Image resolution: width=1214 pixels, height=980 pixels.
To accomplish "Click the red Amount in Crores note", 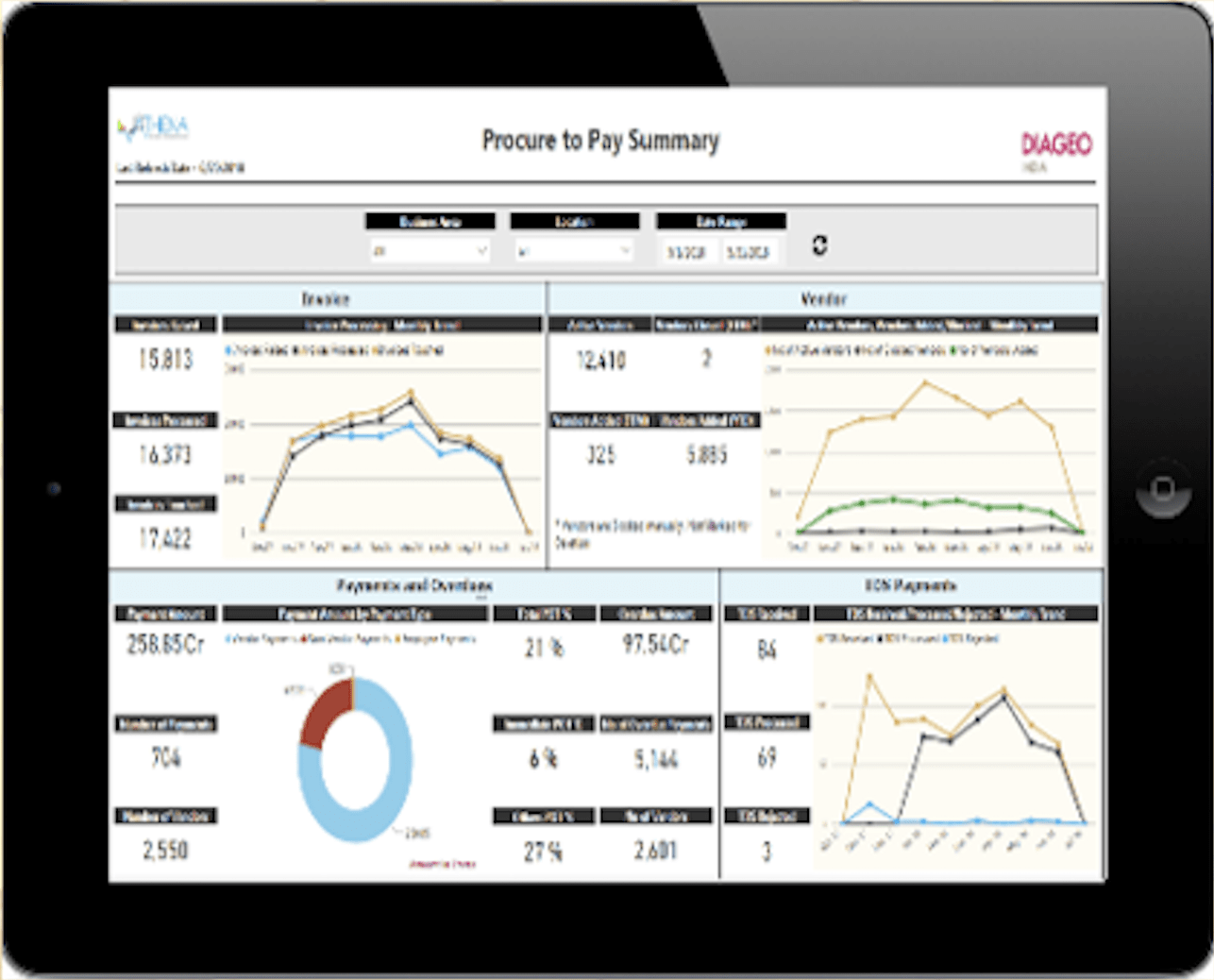I will point(443,863).
